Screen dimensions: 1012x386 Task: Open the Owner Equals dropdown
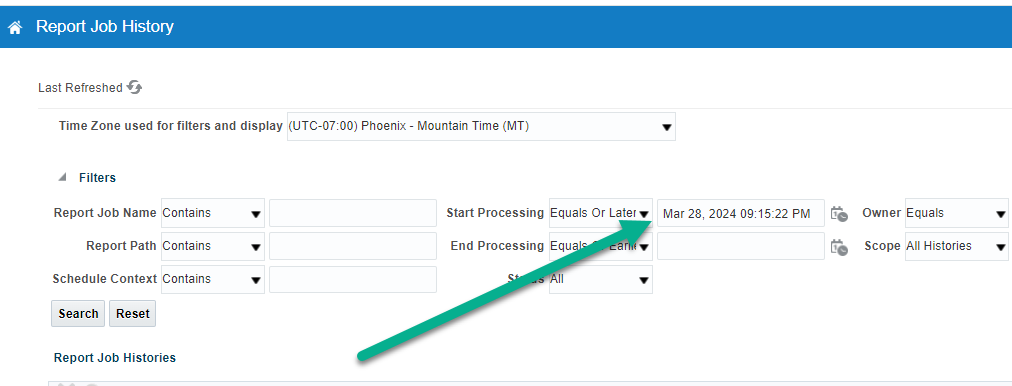pos(956,213)
